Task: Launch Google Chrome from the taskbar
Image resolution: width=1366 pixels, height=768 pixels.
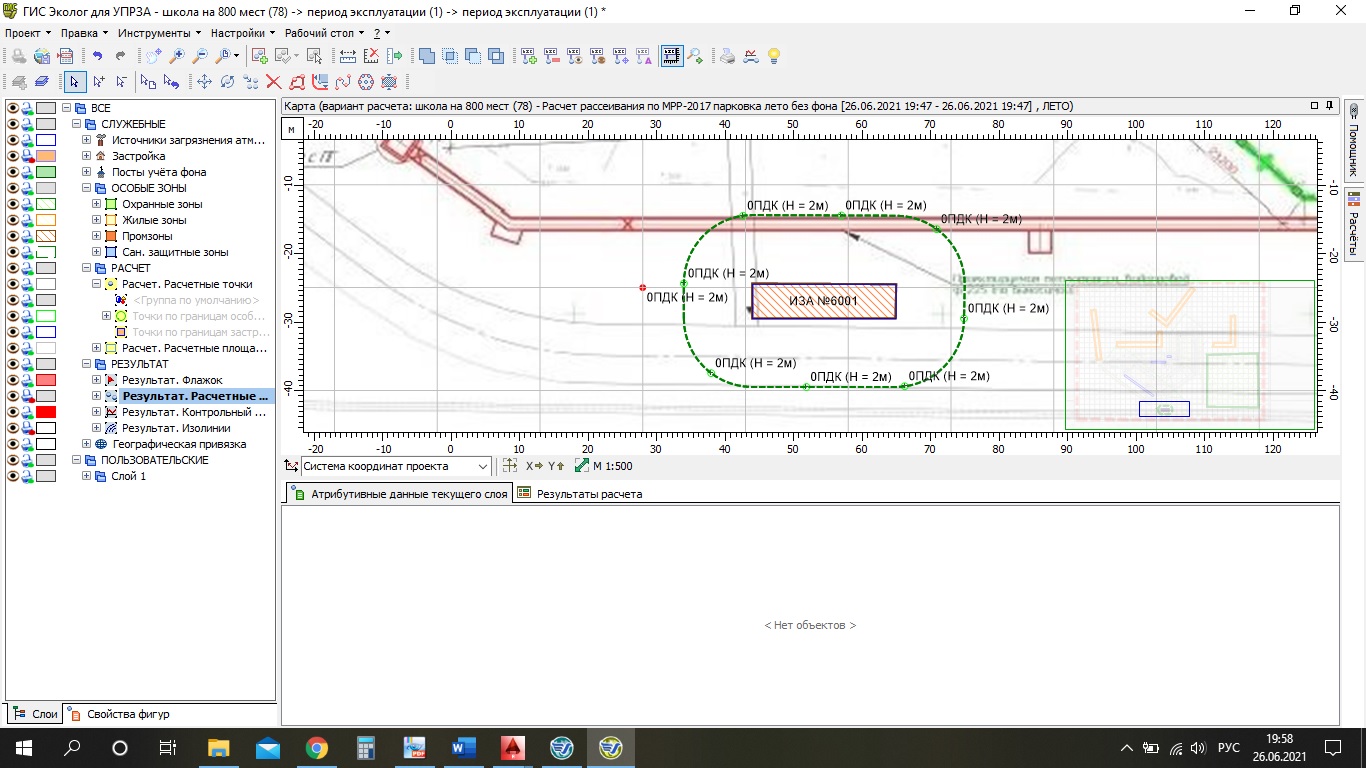Action: coord(317,748)
